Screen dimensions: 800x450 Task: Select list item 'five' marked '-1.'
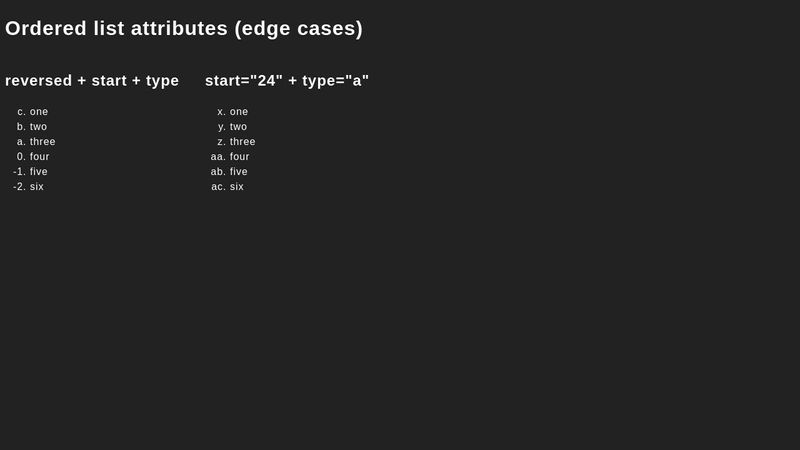tap(39, 172)
